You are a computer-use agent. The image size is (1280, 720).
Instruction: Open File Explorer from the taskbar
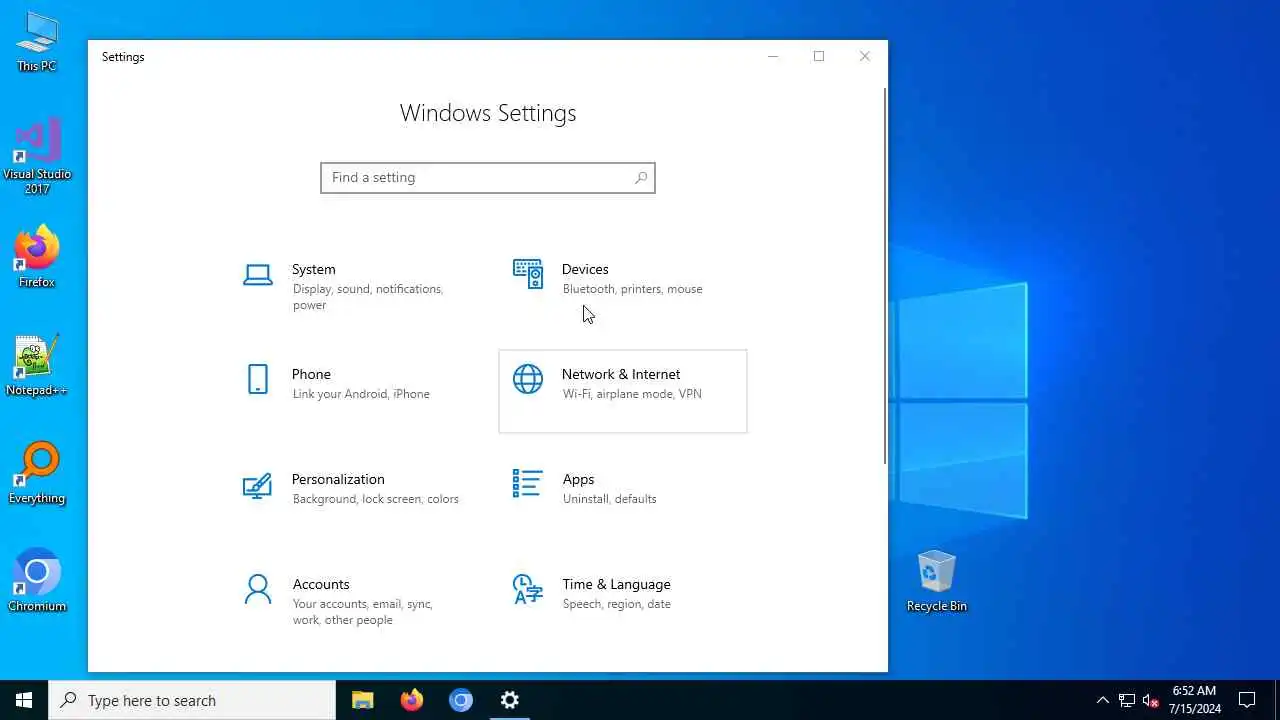coord(362,700)
